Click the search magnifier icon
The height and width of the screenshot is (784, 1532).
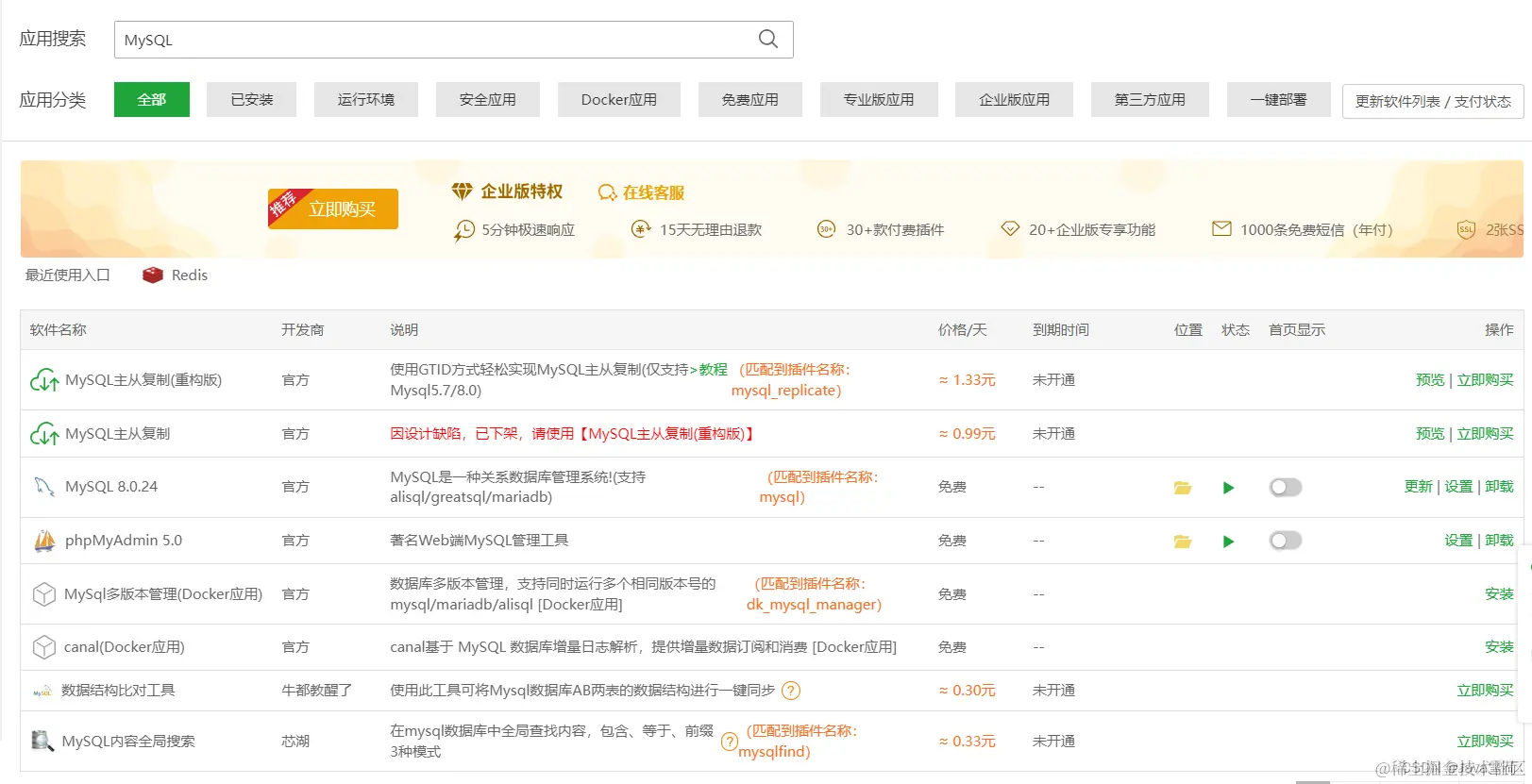click(x=768, y=39)
